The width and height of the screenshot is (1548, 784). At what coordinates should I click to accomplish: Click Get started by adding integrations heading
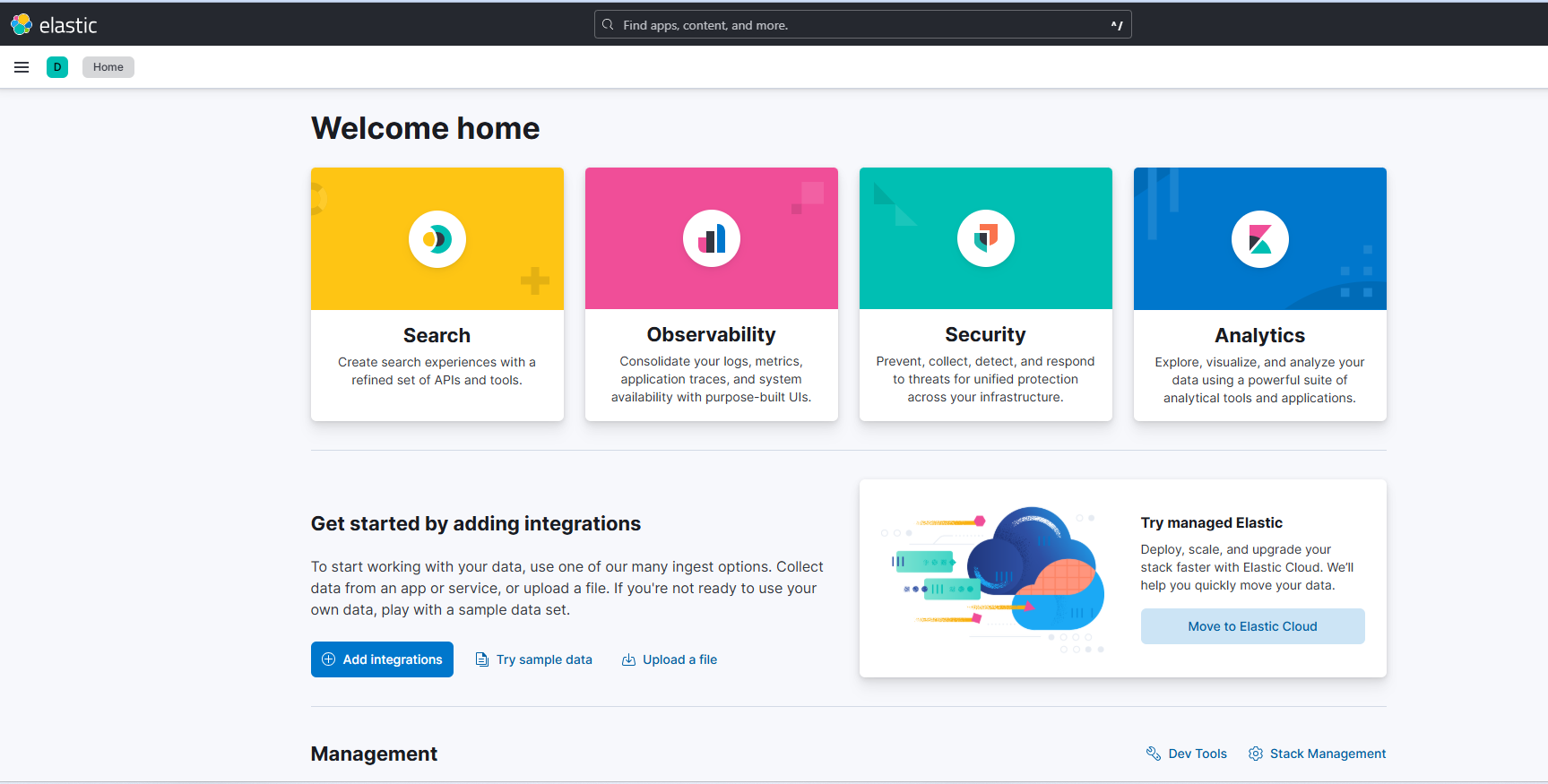click(x=475, y=523)
